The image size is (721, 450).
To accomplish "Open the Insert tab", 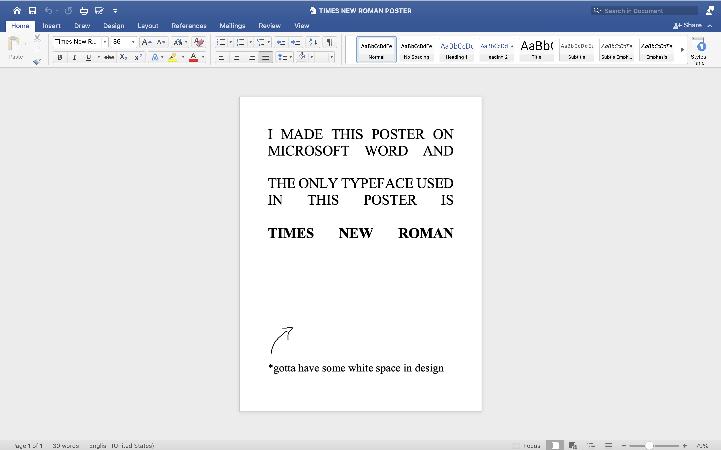I will [x=52, y=26].
